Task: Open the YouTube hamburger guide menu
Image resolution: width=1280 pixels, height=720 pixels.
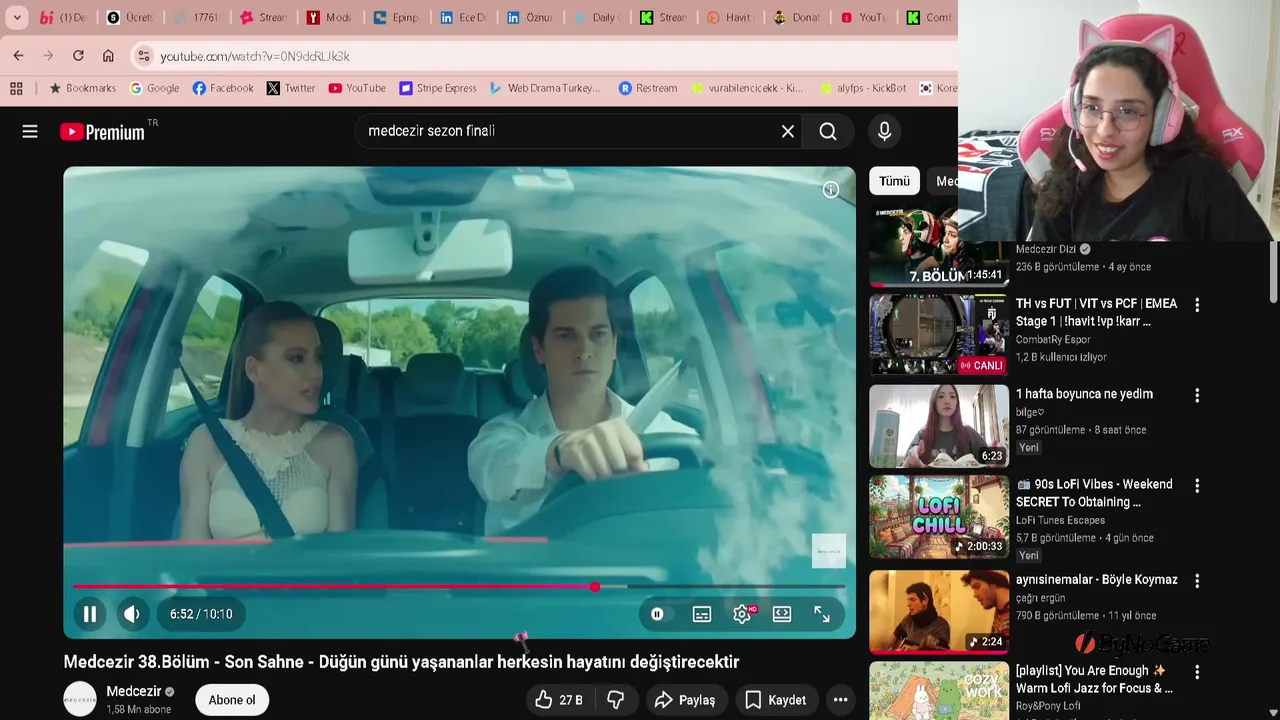Action: click(30, 131)
